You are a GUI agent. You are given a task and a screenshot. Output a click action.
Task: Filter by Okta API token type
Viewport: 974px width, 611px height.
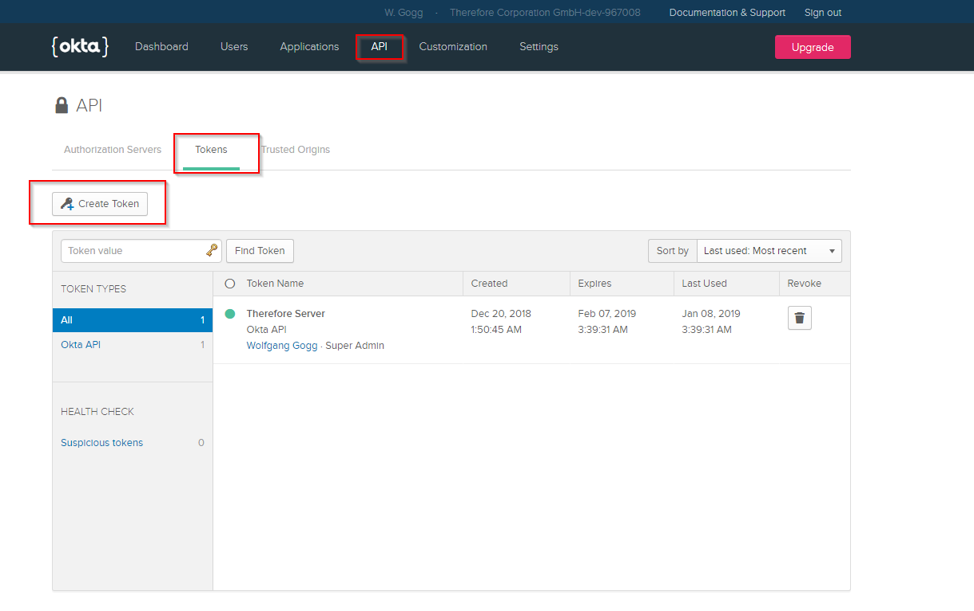tap(81, 345)
